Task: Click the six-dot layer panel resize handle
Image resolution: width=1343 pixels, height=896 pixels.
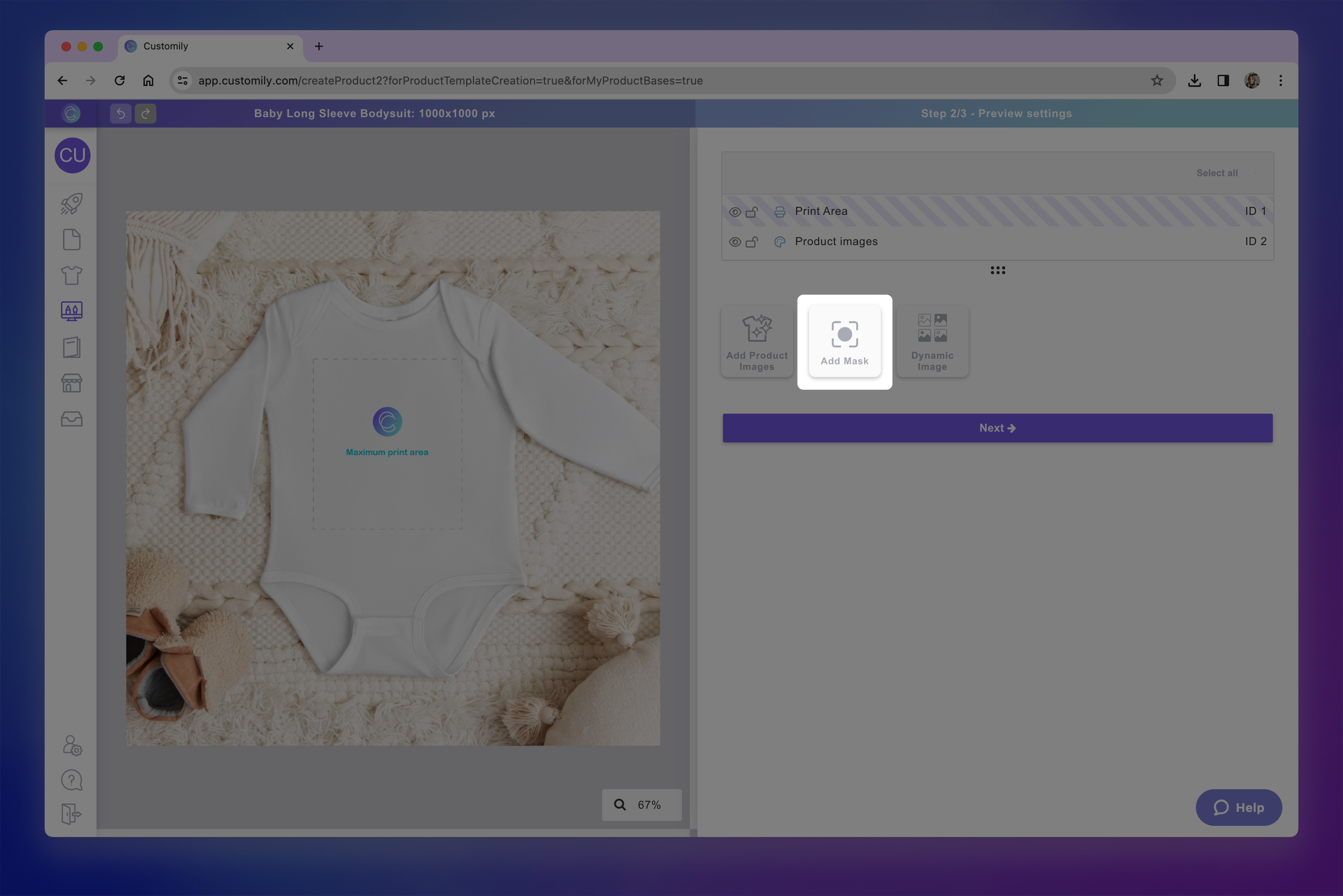Action: [x=998, y=270]
